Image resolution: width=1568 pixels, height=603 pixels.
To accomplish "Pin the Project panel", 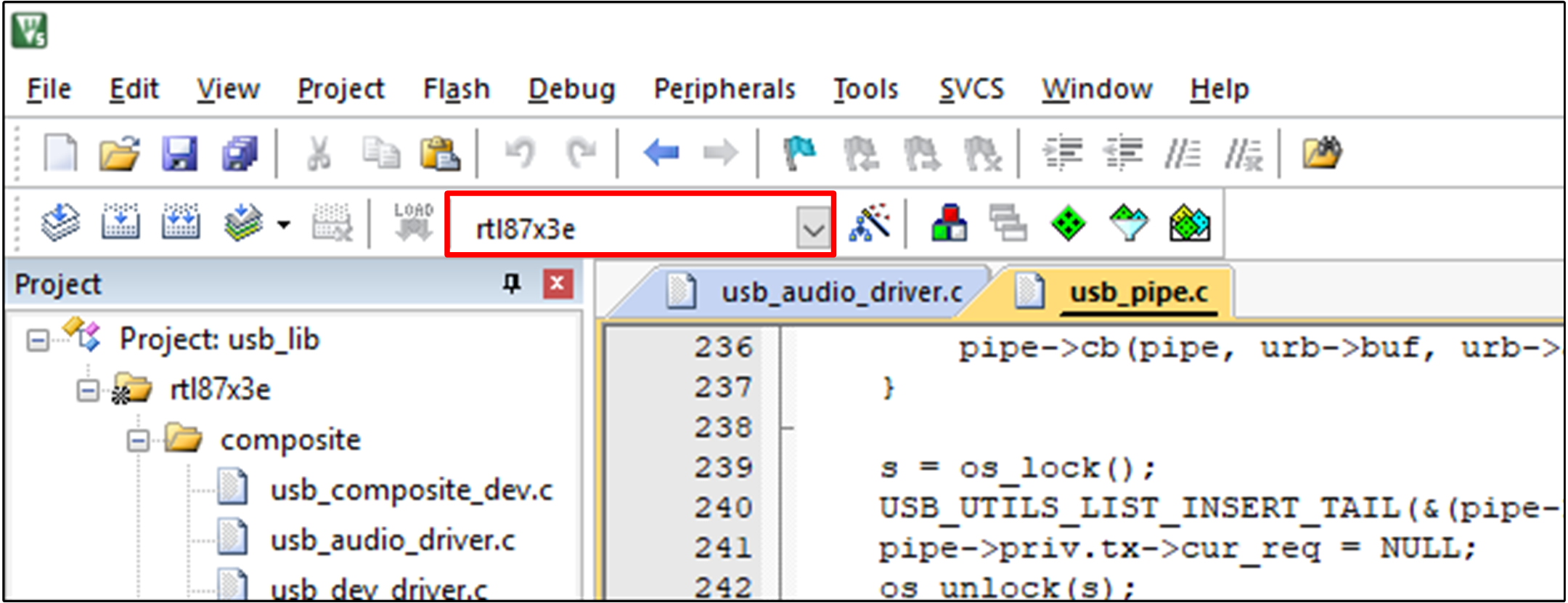I will coord(512,283).
